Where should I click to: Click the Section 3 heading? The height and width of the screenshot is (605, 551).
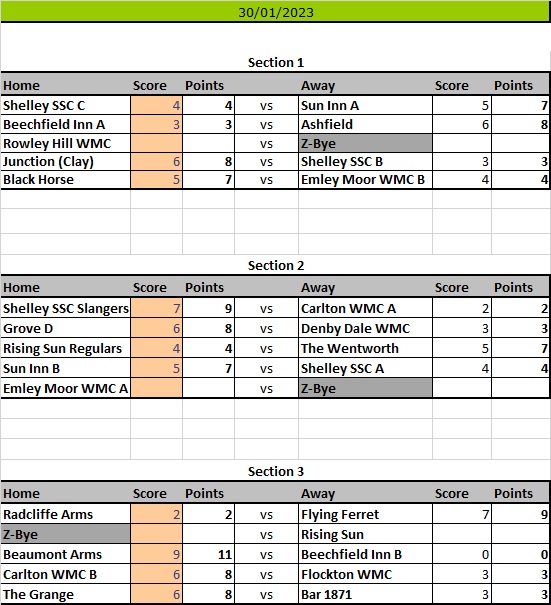[276, 471]
